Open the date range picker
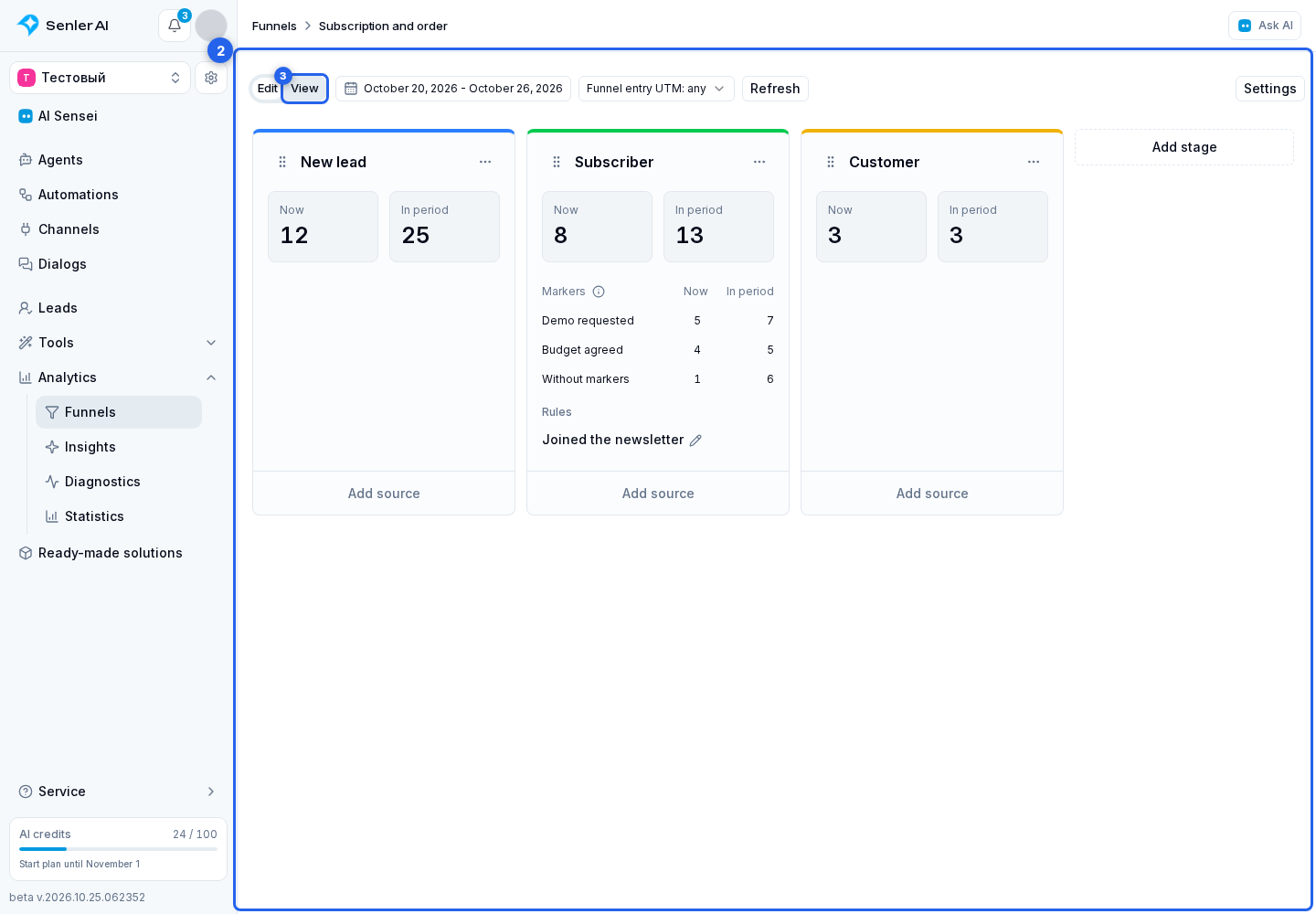The width and height of the screenshot is (1316, 914). pyautogui.click(x=453, y=89)
